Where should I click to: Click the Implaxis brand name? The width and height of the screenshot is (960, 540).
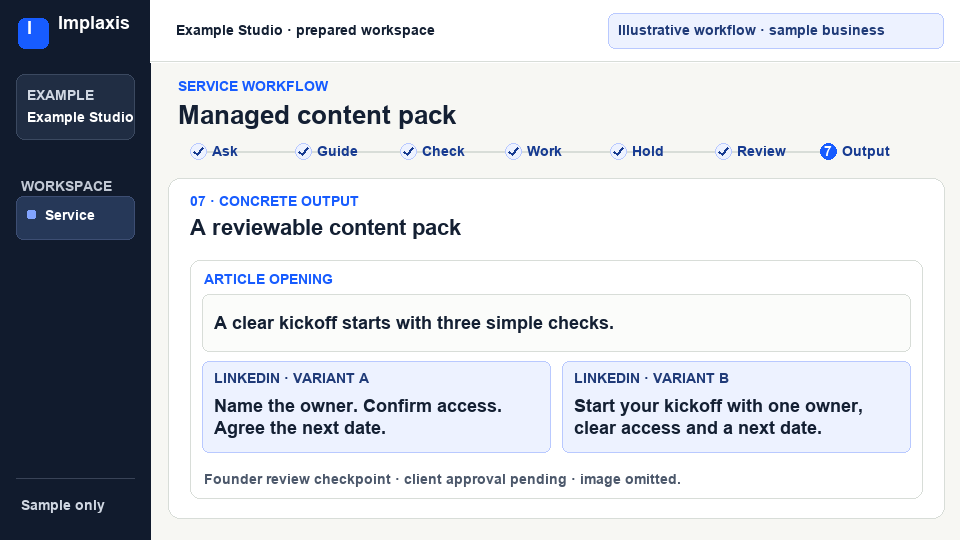(94, 23)
